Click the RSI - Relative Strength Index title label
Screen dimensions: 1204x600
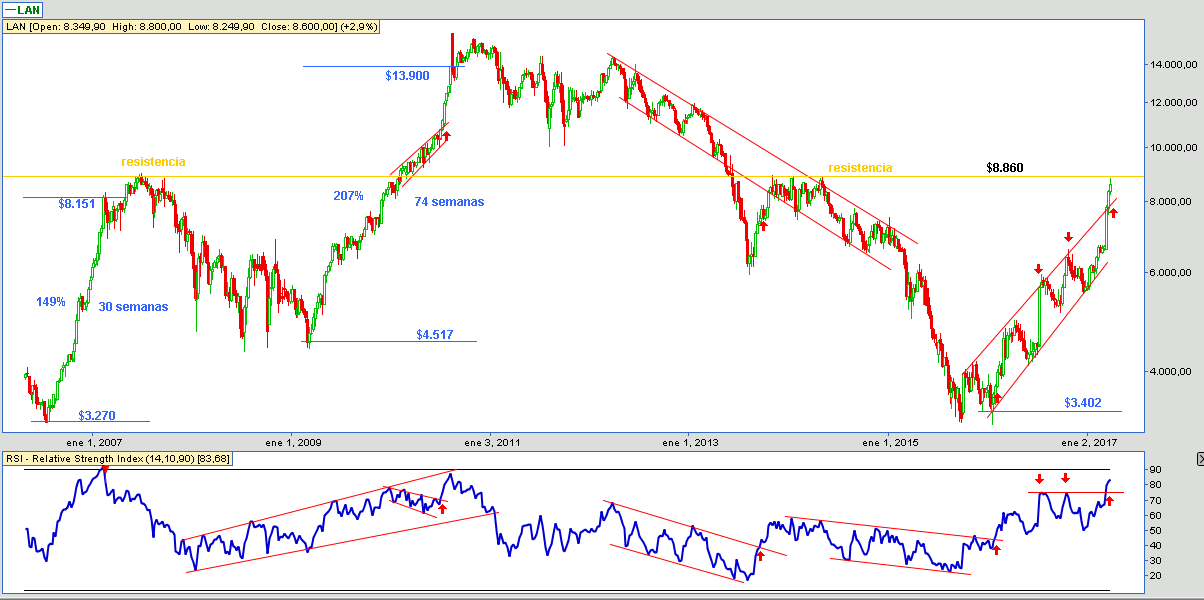pyautogui.click(x=118, y=459)
